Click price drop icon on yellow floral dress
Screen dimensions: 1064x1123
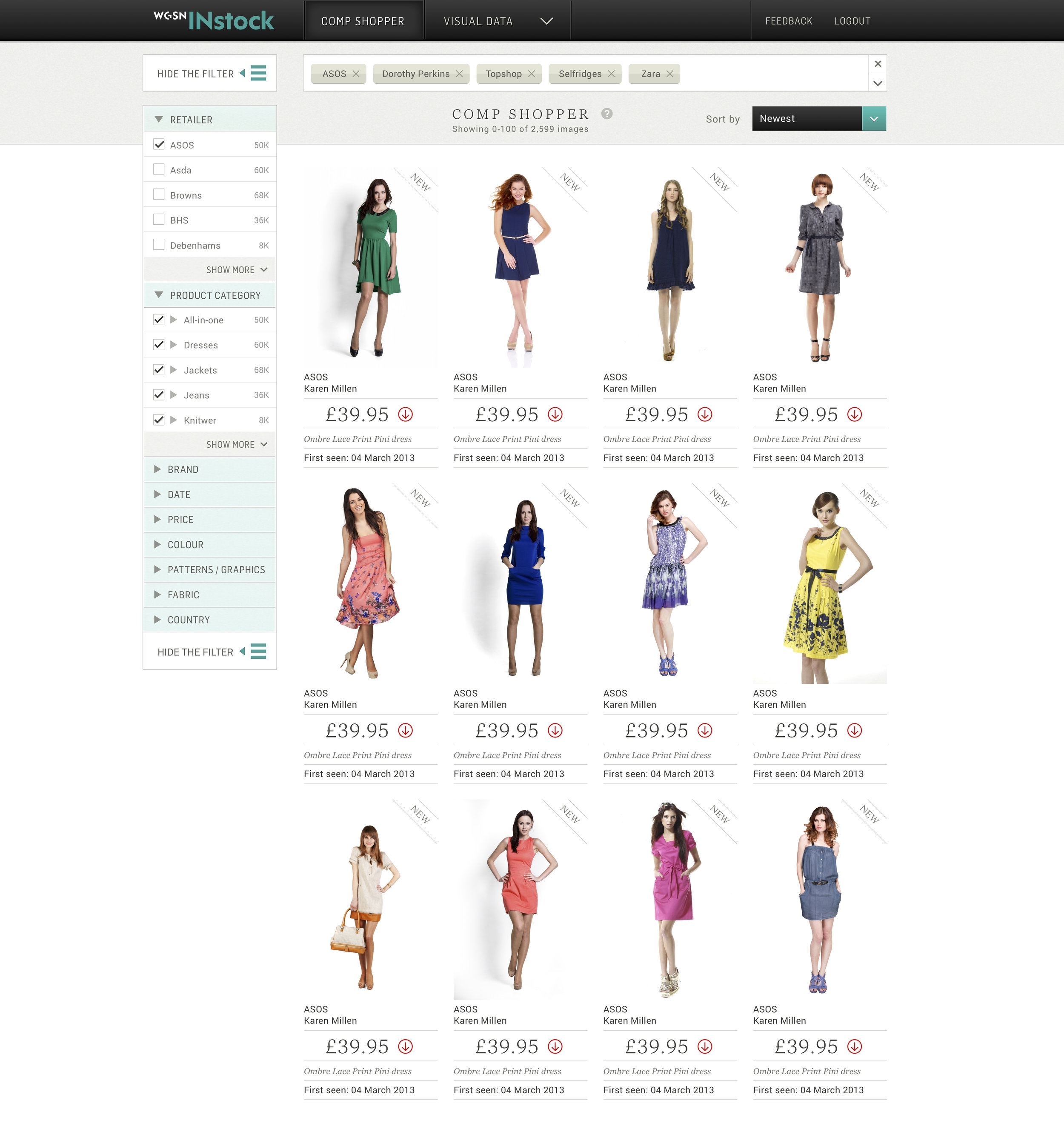click(855, 731)
